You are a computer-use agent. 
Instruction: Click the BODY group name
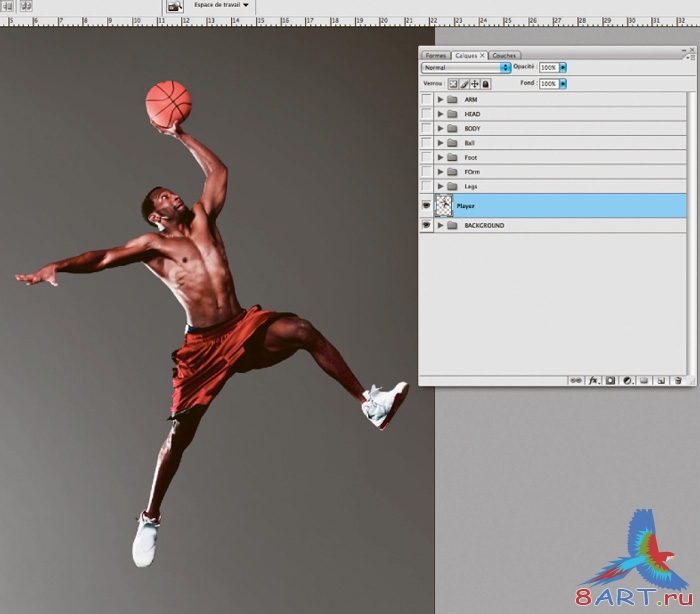(x=472, y=129)
